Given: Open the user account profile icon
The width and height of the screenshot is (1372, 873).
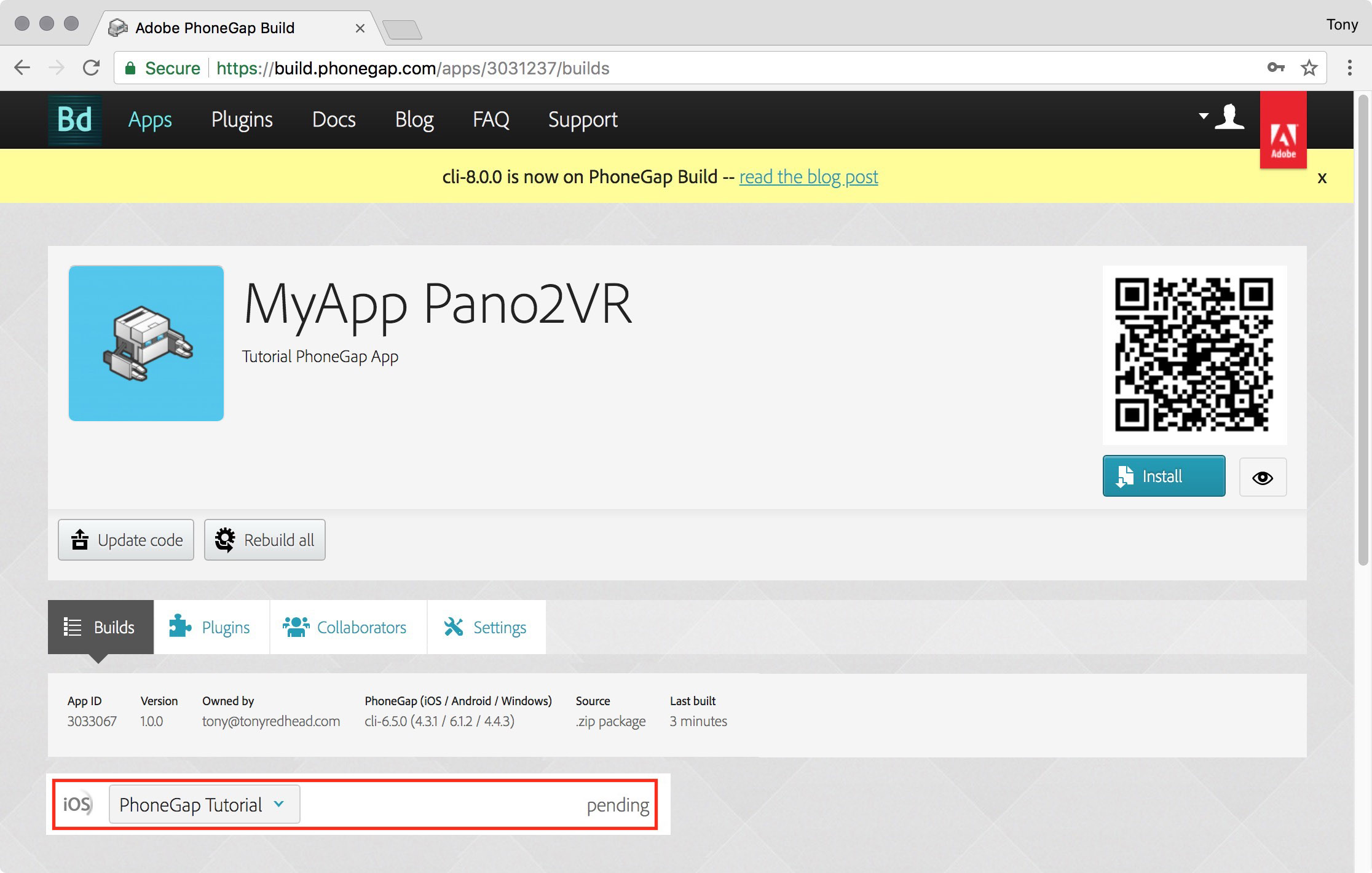Looking at the screenshot, I should (1230, 117).
